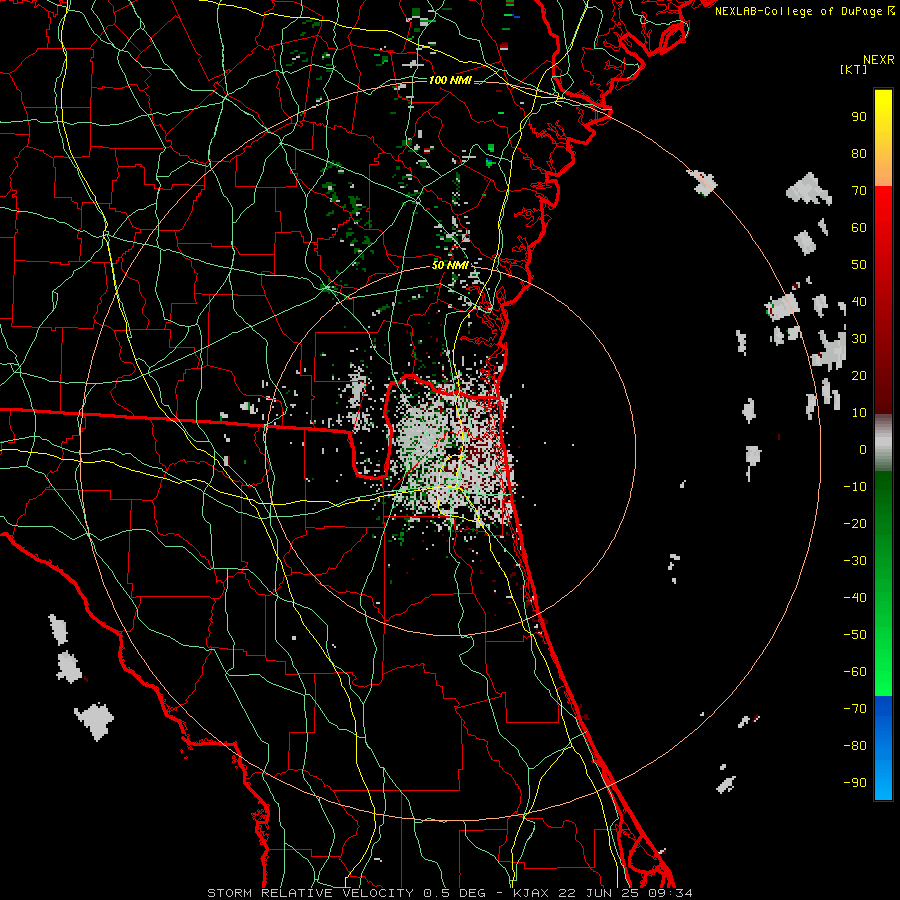
Task: Click the Storm Relative Velocity KJAX caption
Action: tap(449, 893)
